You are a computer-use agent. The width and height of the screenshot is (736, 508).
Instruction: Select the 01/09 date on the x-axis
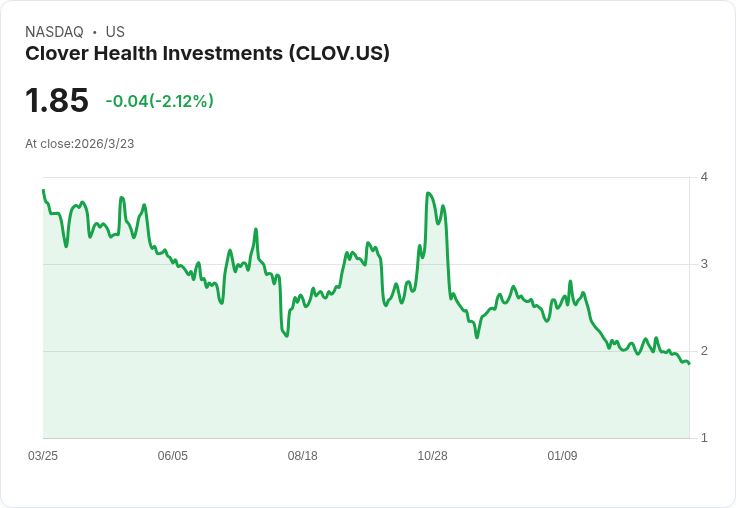point(563,456)
